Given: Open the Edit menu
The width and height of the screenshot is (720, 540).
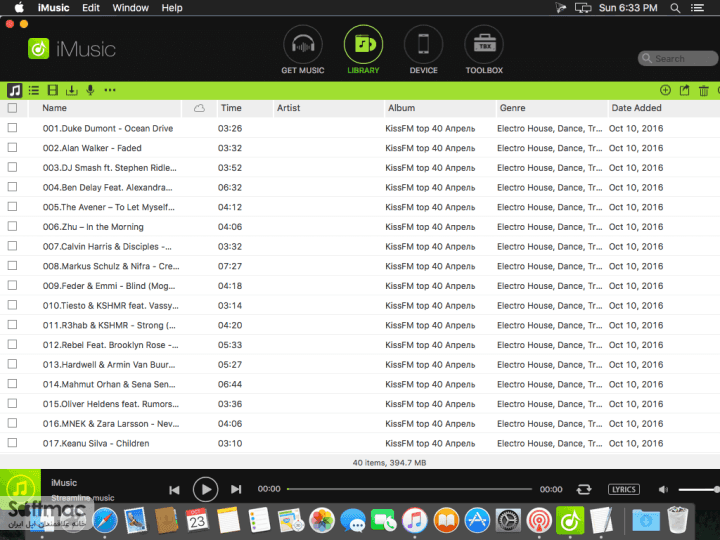Looking at the screenshot, I should click(90, 8).
